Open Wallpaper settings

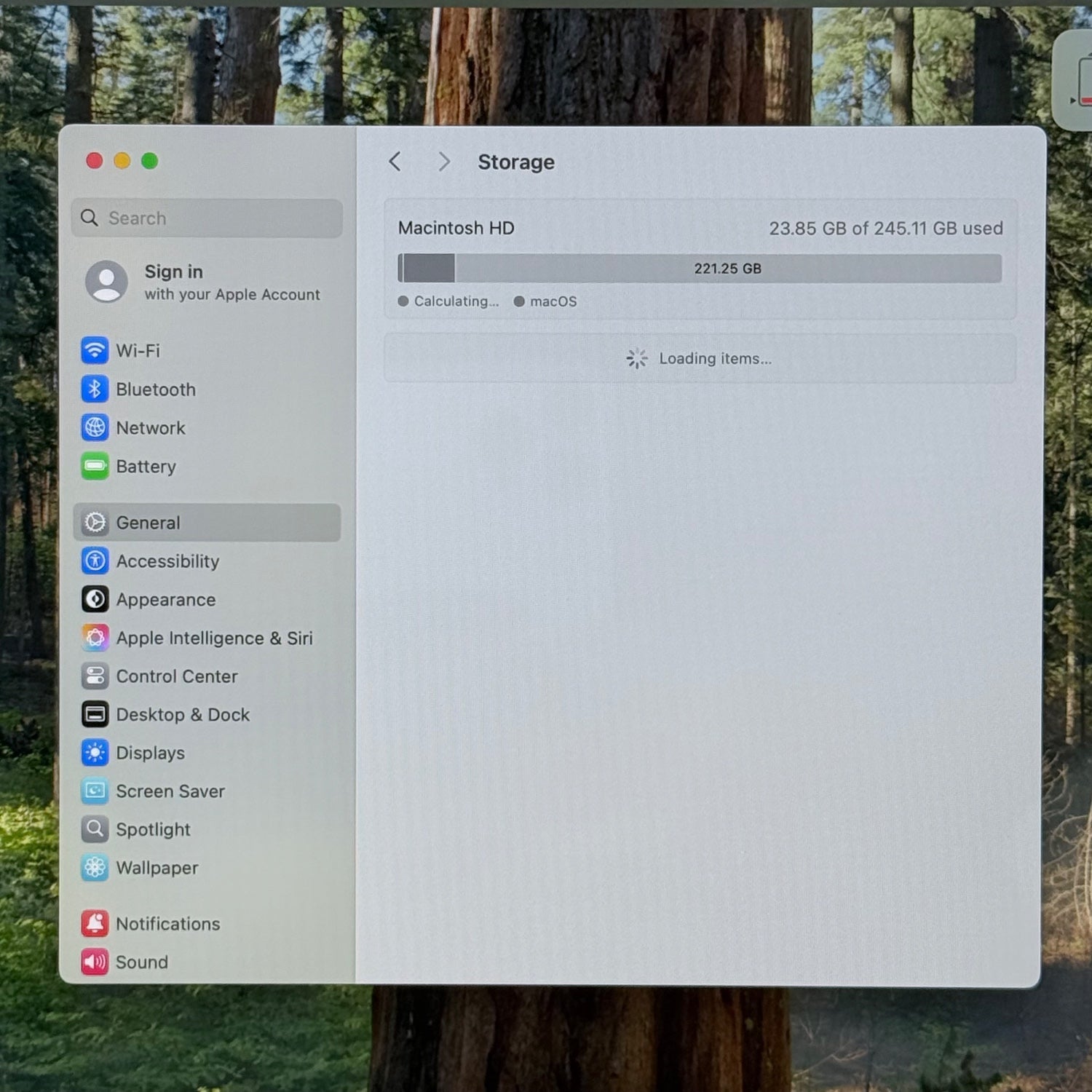coord(157,868)
